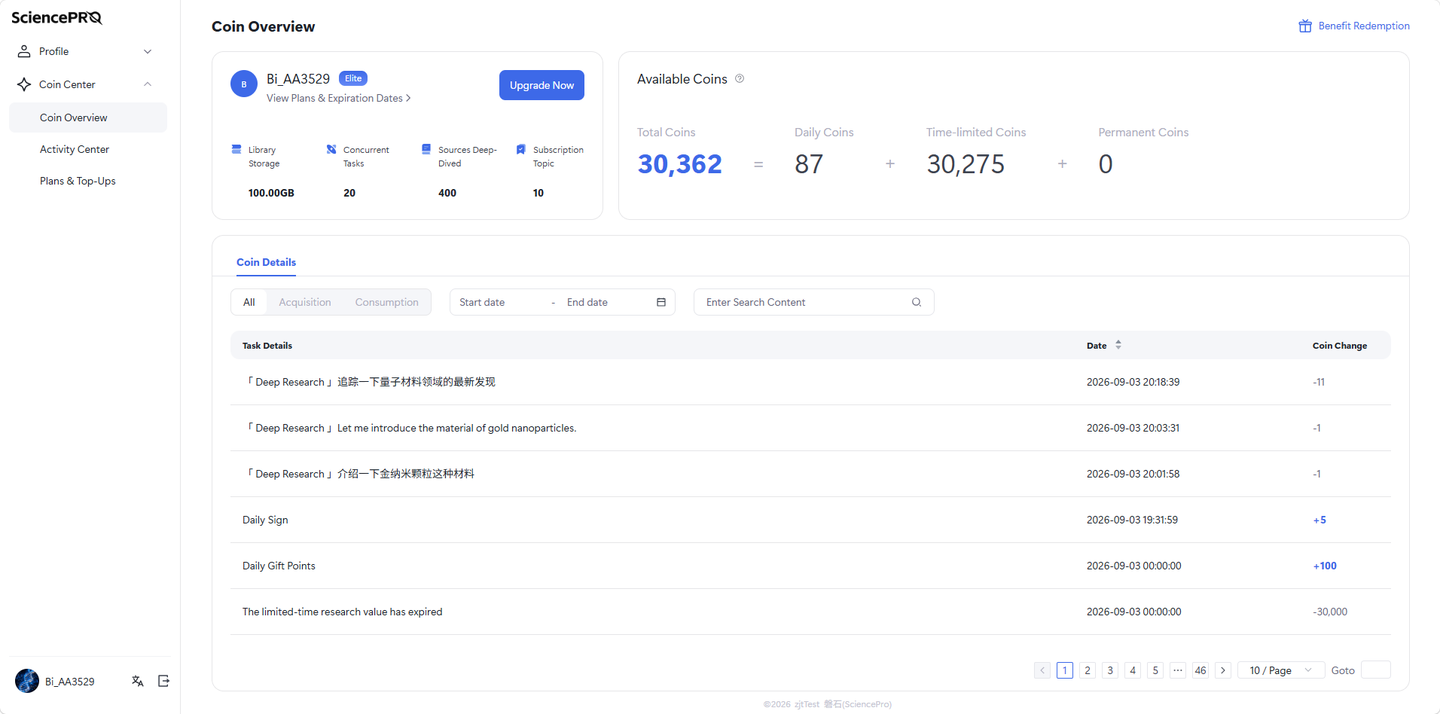Click the ellipsis pagination jump
This screenshot has height=714, width=1440.
pos(1178,670)
